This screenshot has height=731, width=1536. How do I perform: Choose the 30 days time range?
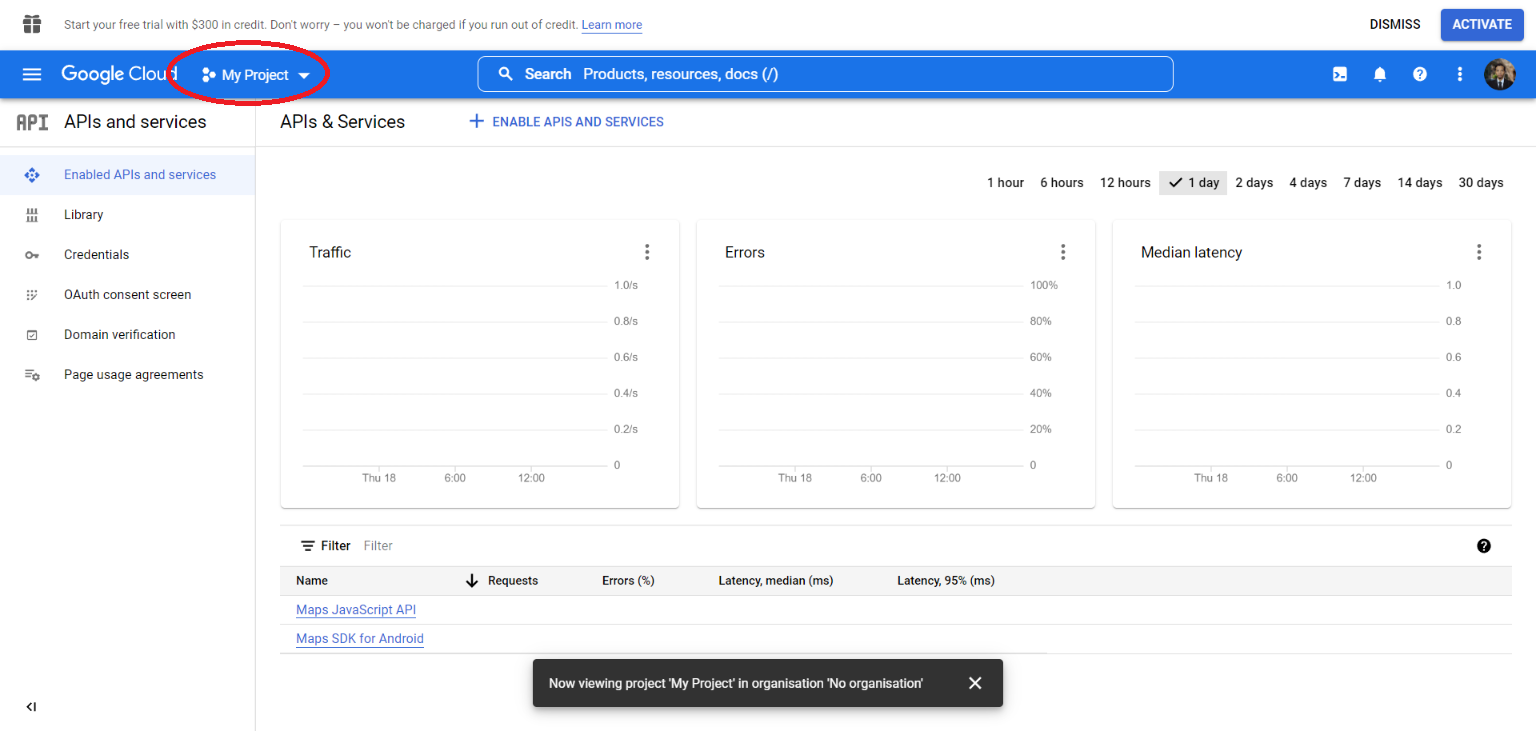coord(1480,183)
